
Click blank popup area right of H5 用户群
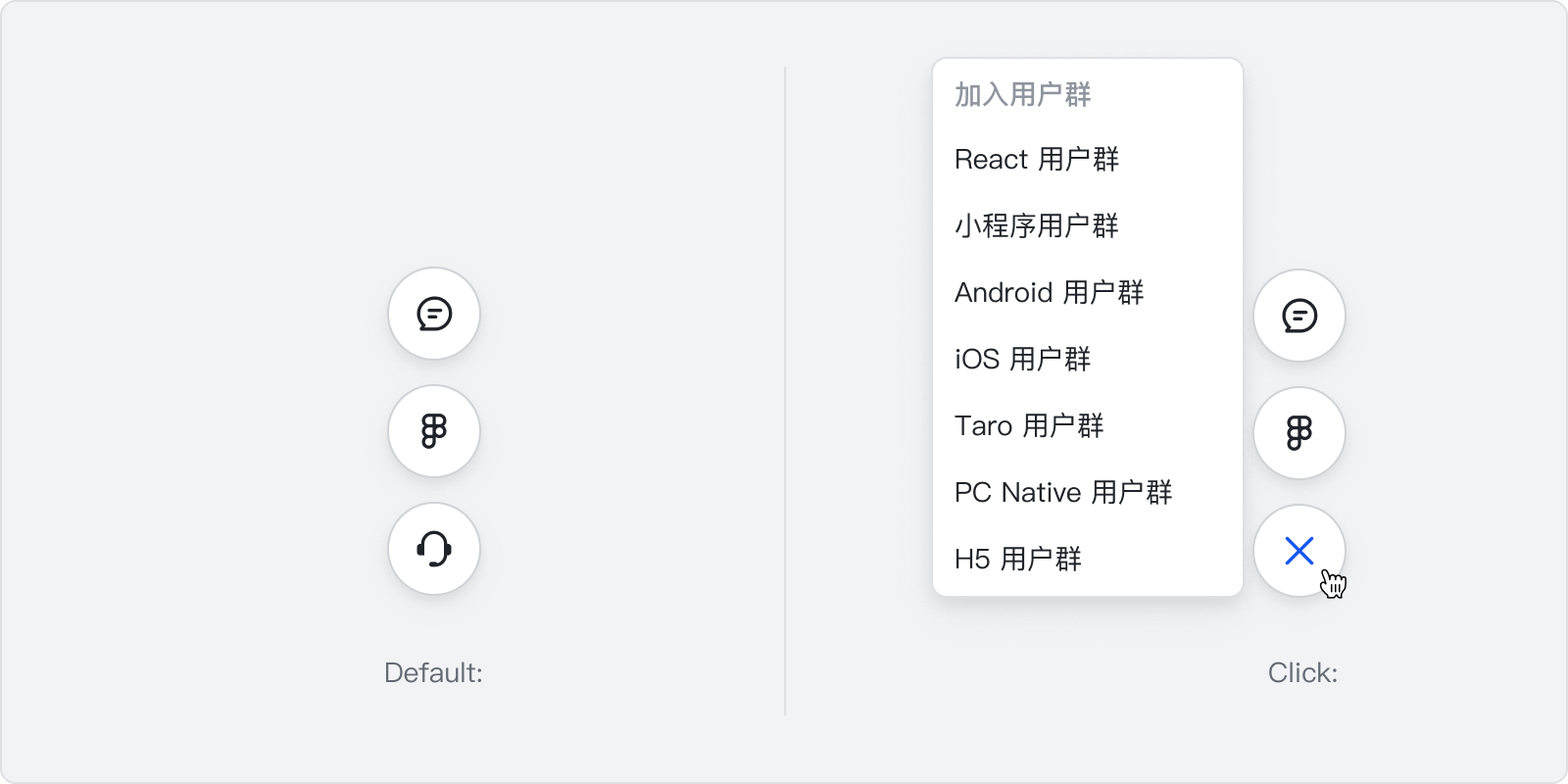(x=1161, y=559)
